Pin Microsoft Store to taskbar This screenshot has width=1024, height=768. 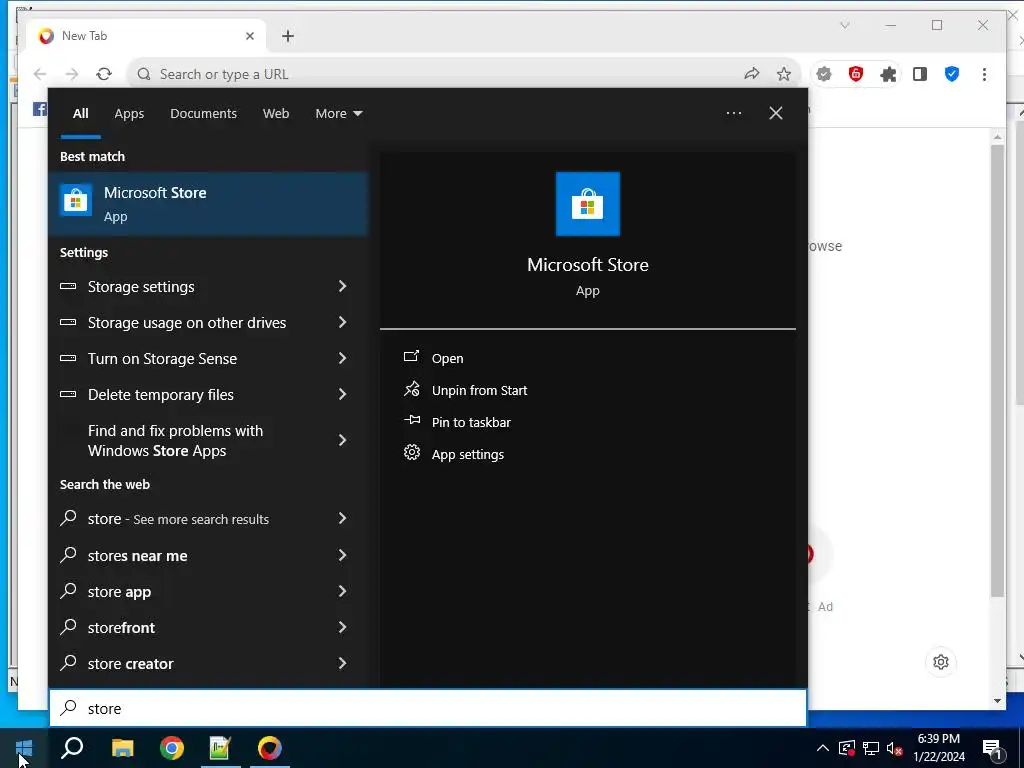pyautogui.click(x=457, y=422)
